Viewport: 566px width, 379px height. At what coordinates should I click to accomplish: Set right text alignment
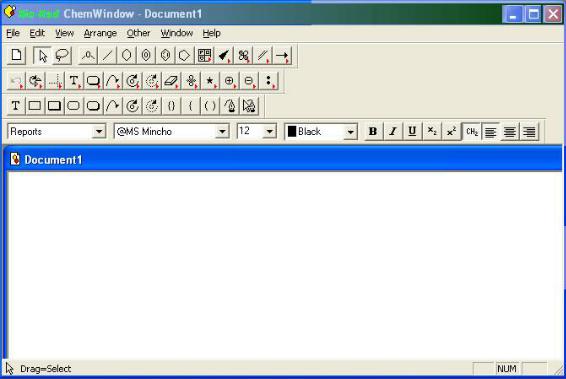530,131
